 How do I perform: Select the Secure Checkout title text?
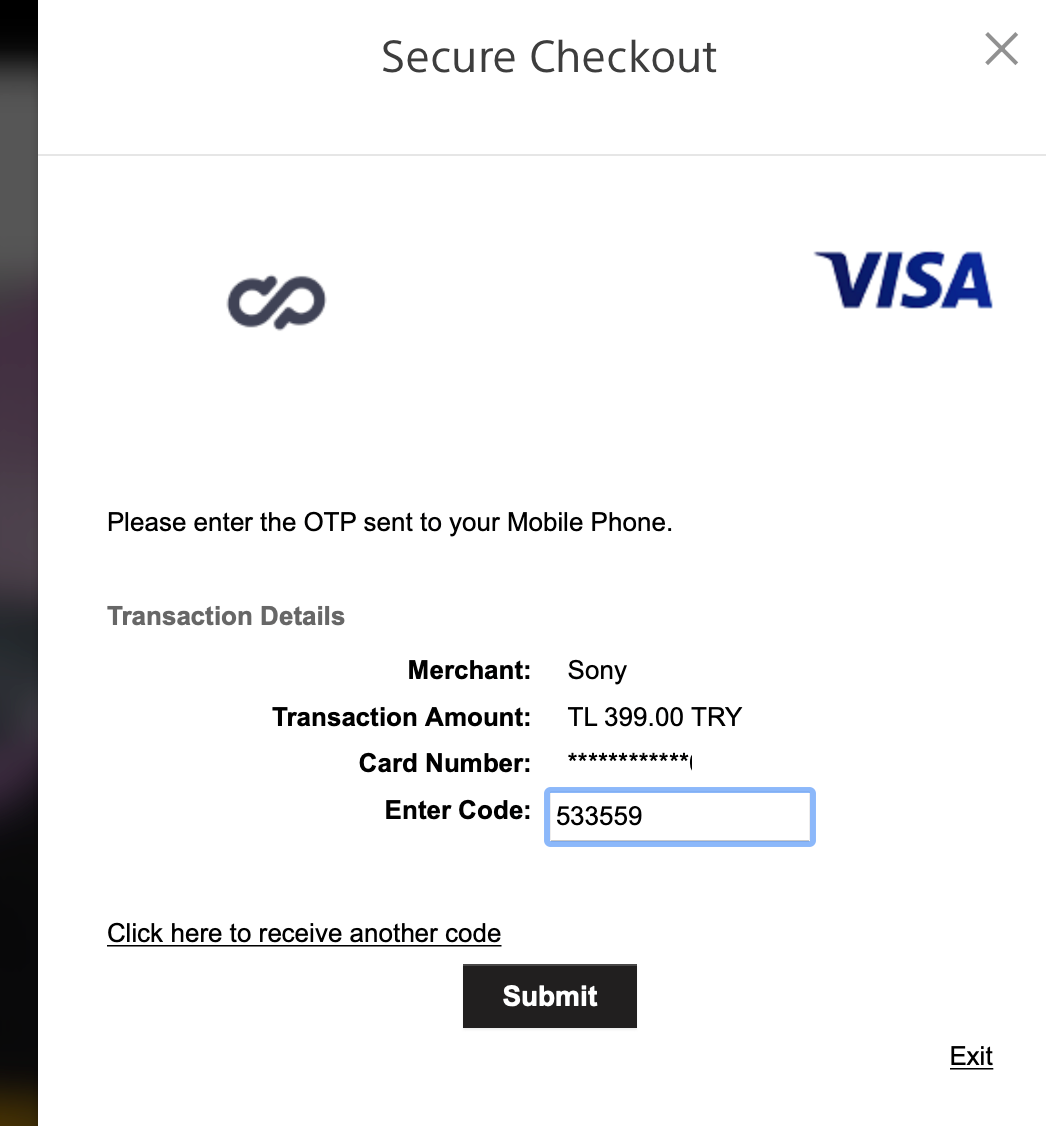pyautogui.click(x=548, y=57)
